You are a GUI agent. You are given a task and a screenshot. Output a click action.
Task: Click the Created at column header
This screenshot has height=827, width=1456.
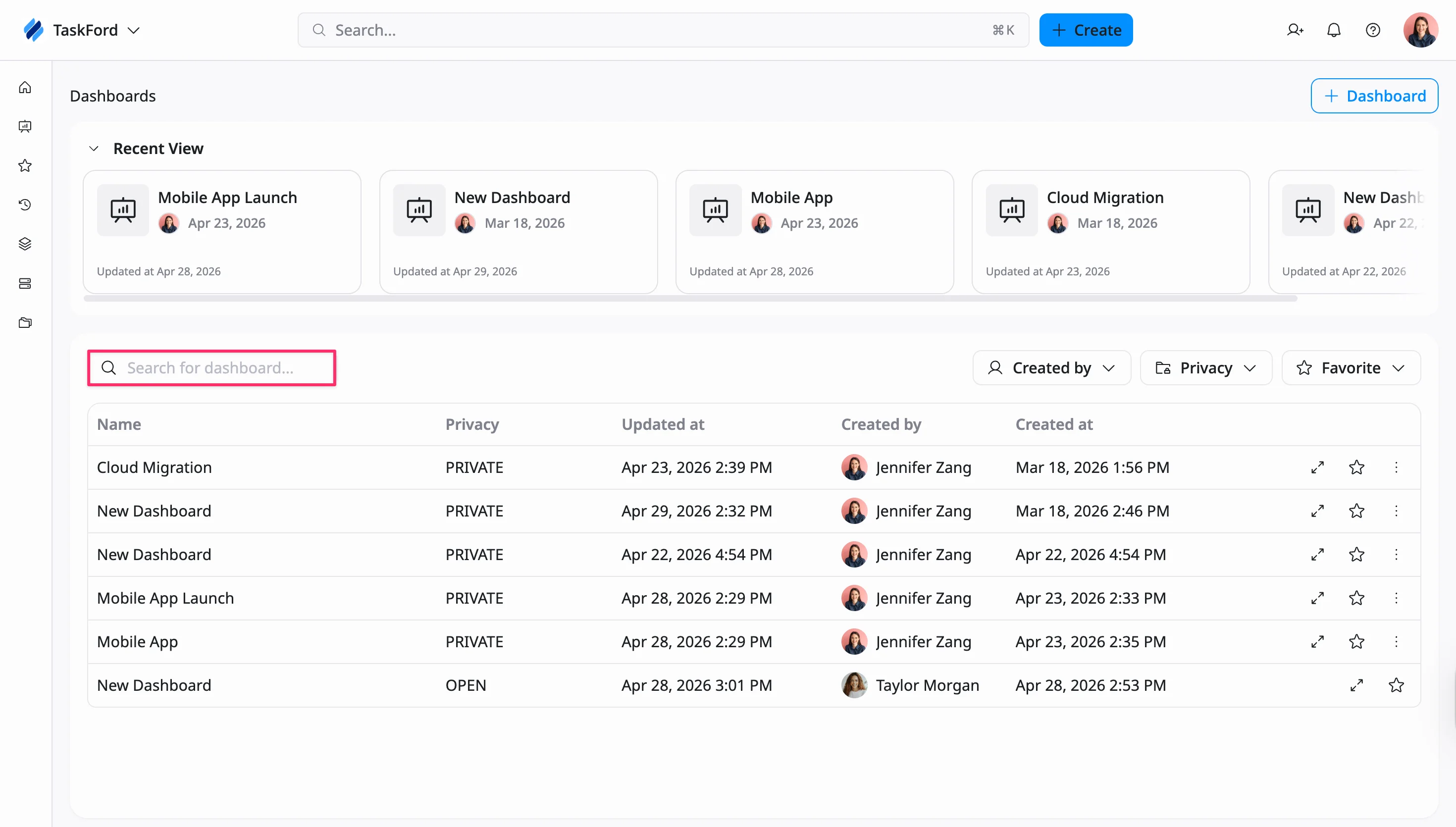(1054, 424)
